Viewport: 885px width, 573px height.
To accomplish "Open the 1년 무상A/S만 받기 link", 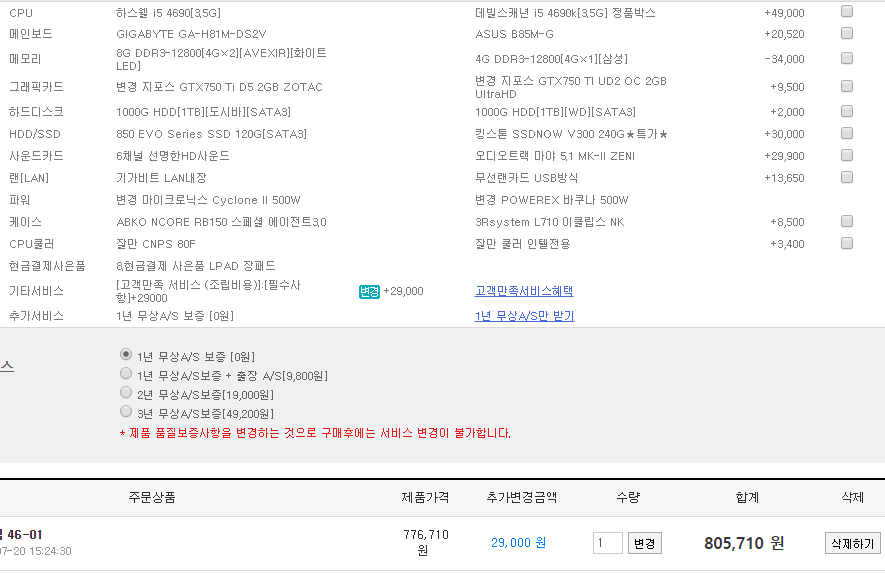I will point(524,316).
